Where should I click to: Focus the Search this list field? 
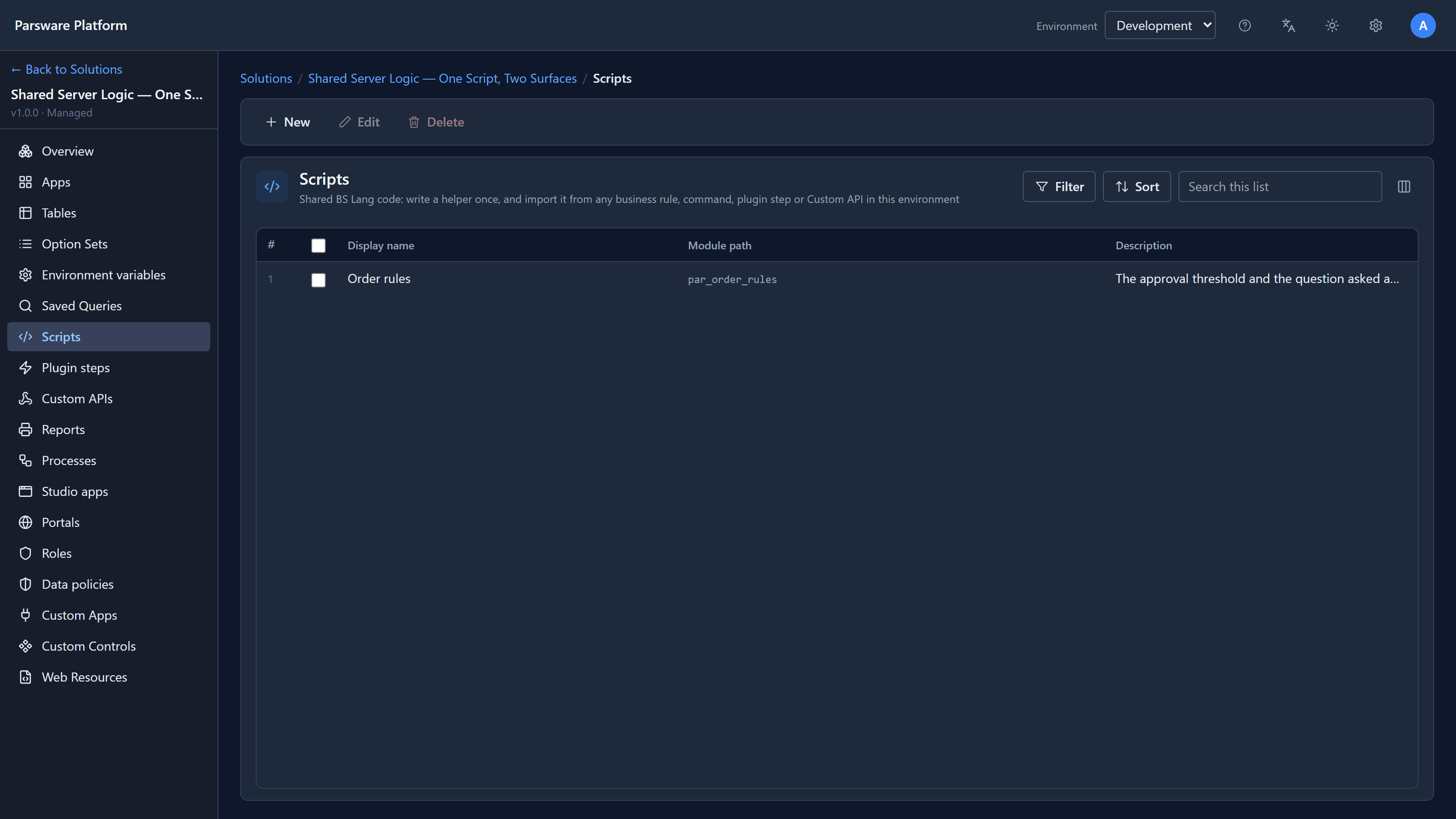point(1279,187)
